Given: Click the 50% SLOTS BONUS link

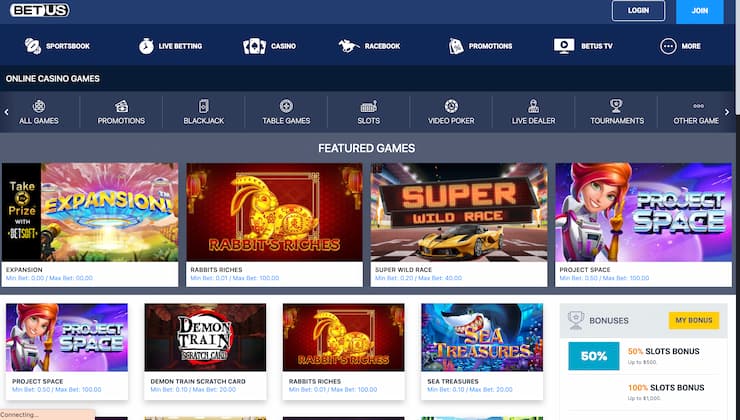Looking at the screenshot, I should (664, 351).
